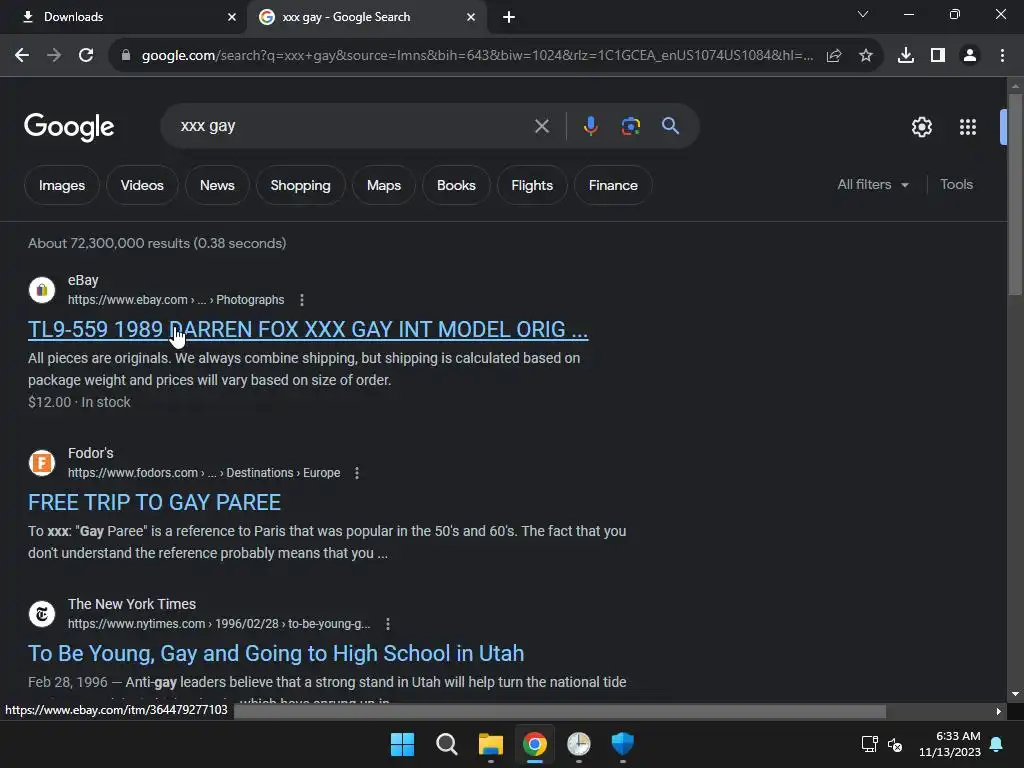Go back to the previous page

[x=22, y=56]
